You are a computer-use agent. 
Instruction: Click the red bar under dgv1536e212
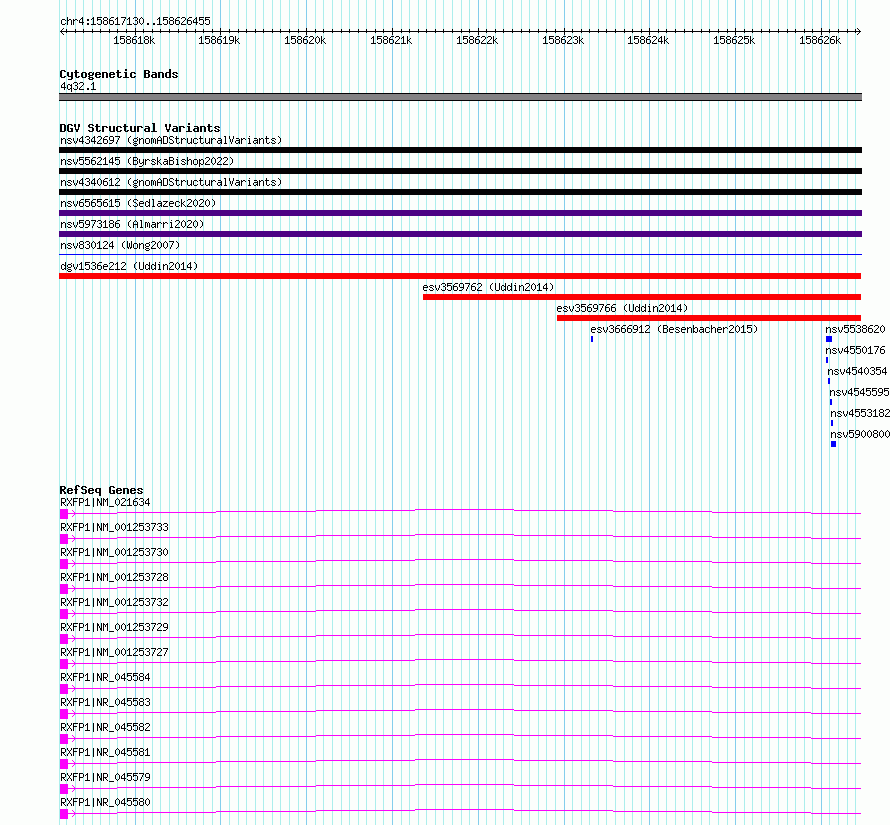pyautogui.click(x=460, y=276)
